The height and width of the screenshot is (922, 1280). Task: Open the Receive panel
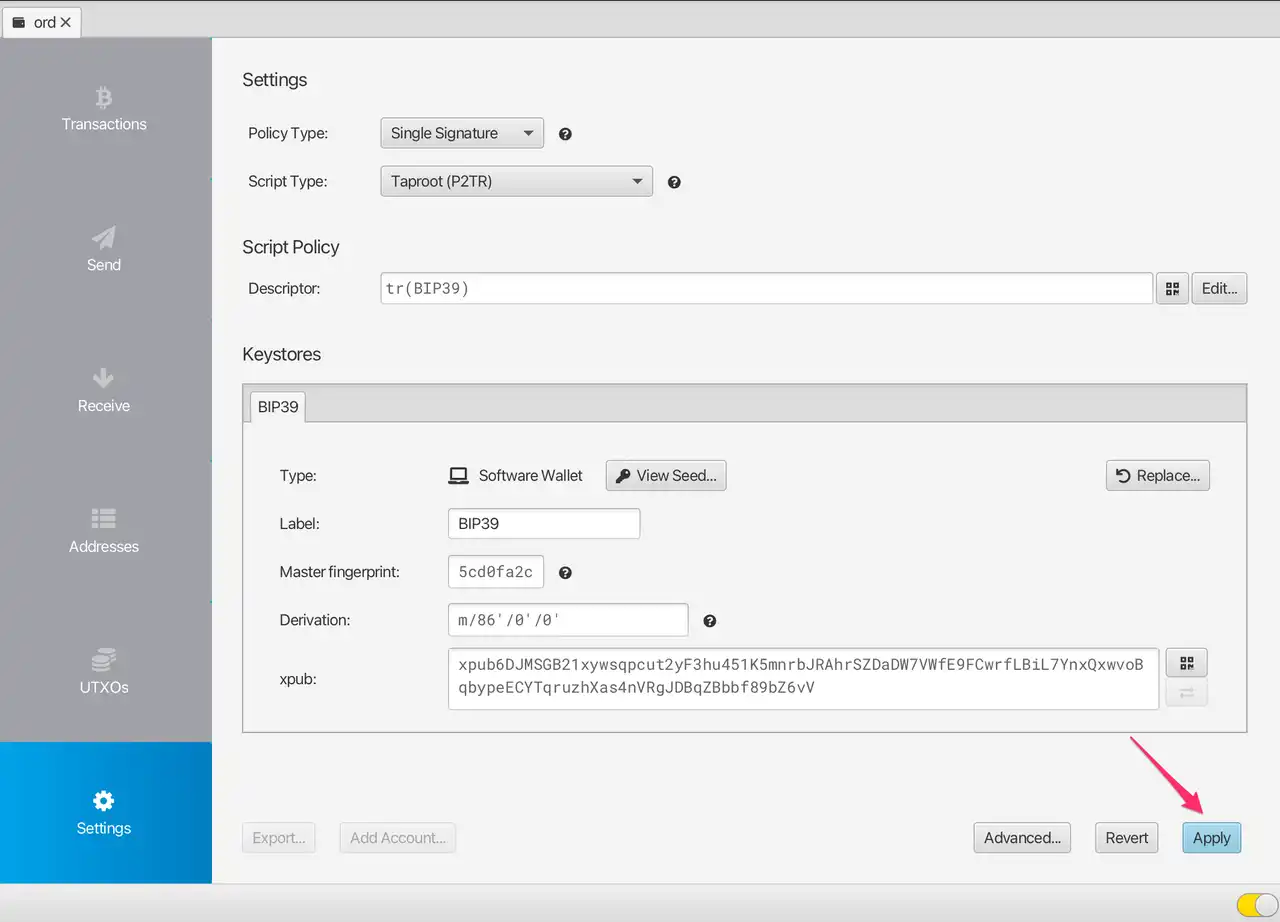click(104, 391)
